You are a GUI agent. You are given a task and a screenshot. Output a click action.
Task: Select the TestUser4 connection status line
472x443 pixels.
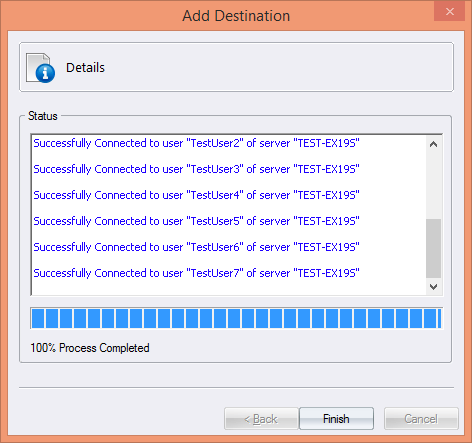click(196, 195)
